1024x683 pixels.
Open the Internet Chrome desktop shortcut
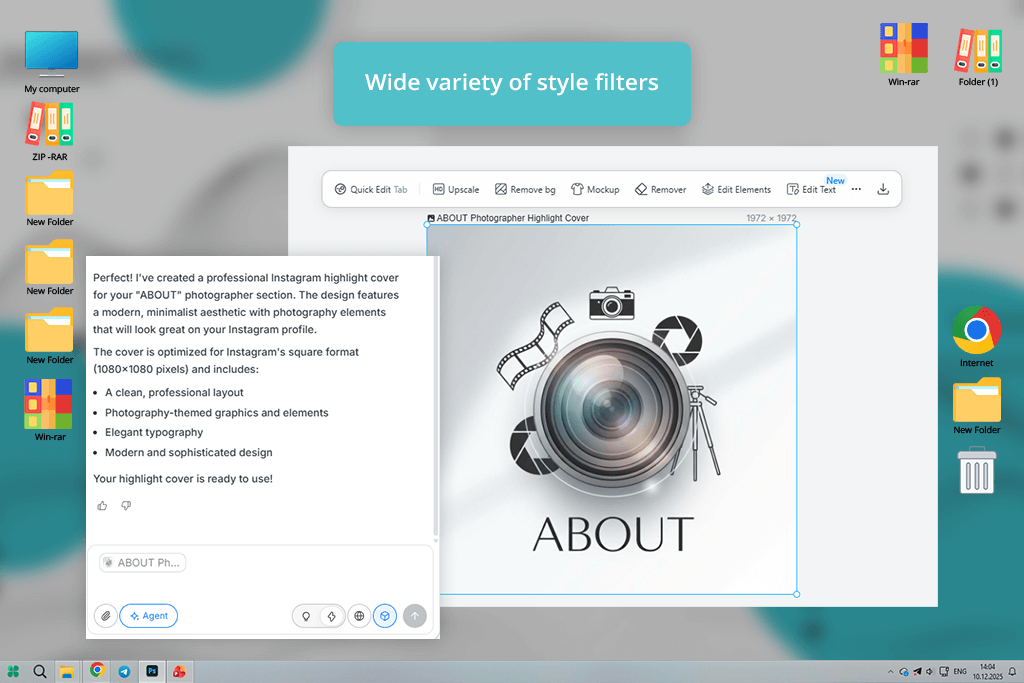click(976, 337)
